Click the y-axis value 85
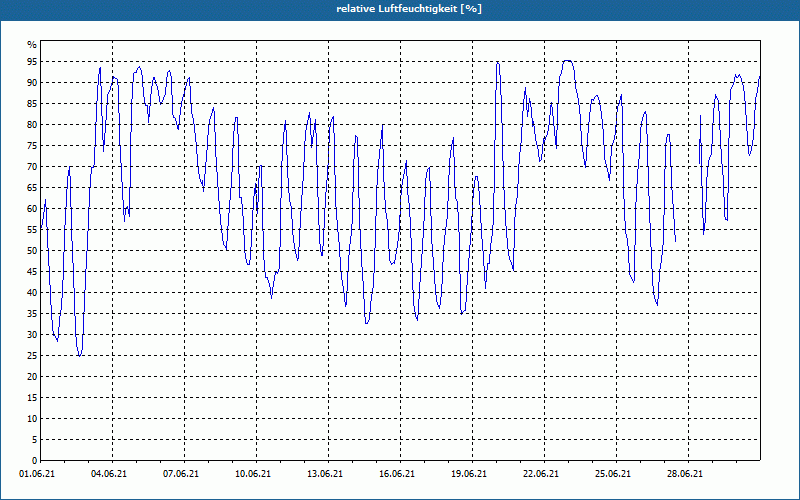Image resolution: width=800 pixels, height=500 pixels. pyautogui.click(x=32, y=104)
